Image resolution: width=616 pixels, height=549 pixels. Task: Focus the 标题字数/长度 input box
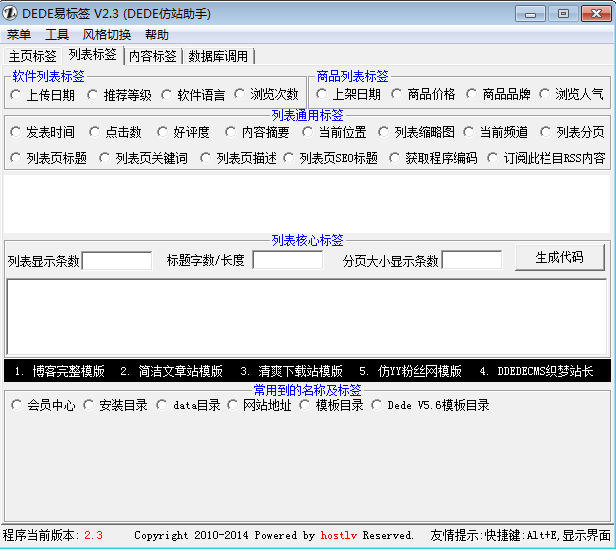point(287,260)
